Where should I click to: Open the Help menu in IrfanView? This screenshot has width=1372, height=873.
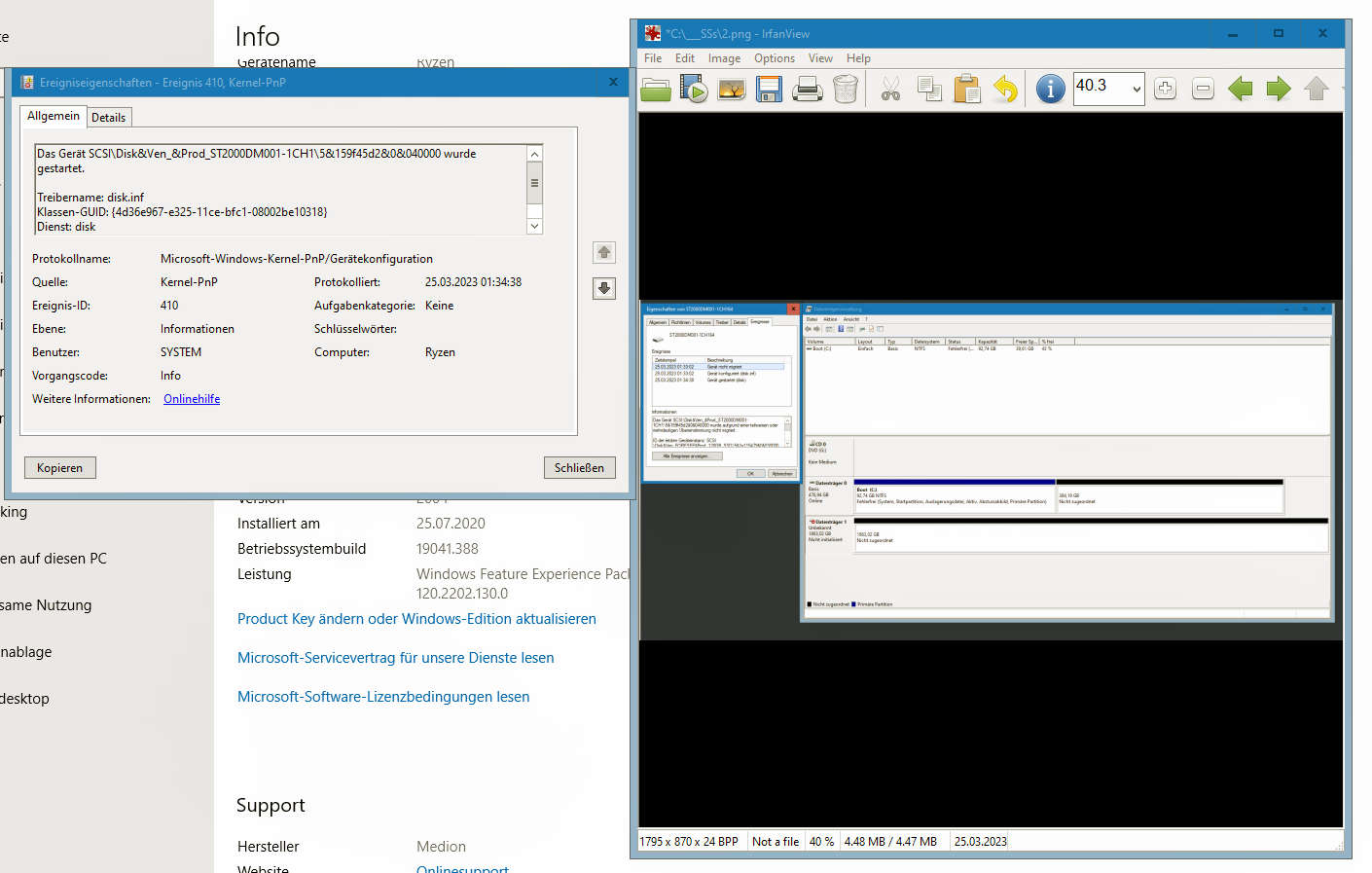858,58
